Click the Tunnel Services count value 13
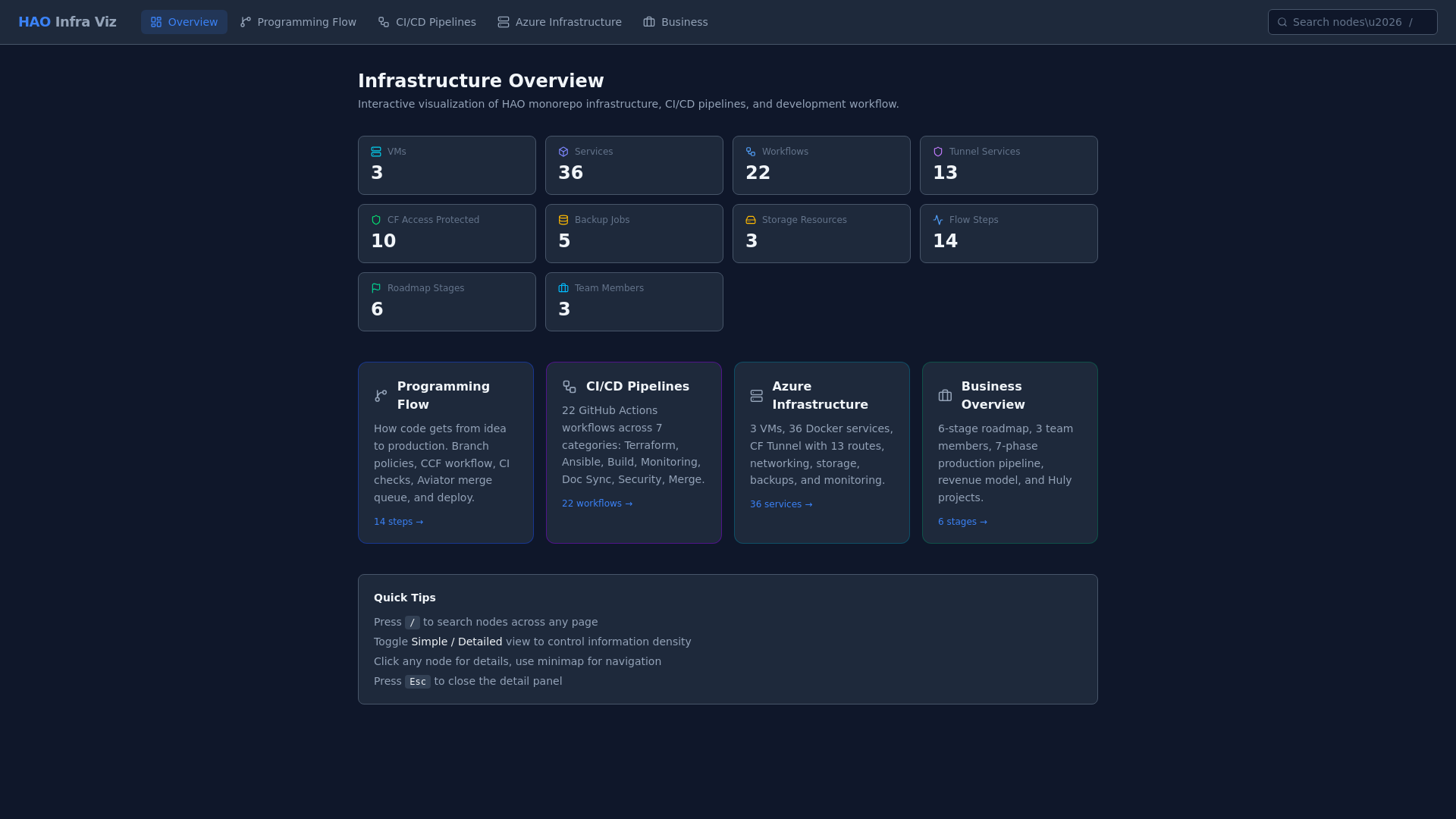The image size is (1456, 819). pyautogui.click(x=945, y=173)
